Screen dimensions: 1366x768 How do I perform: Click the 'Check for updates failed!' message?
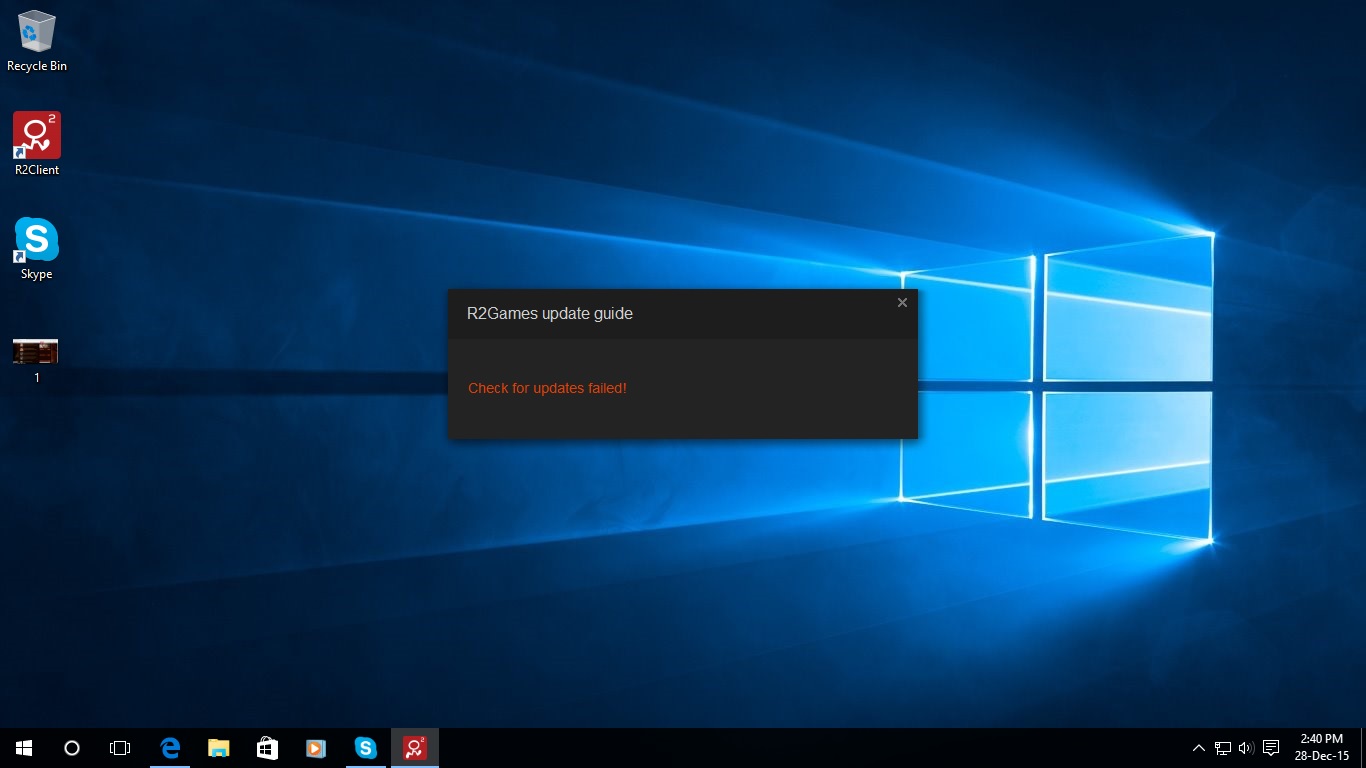point(547,388)
